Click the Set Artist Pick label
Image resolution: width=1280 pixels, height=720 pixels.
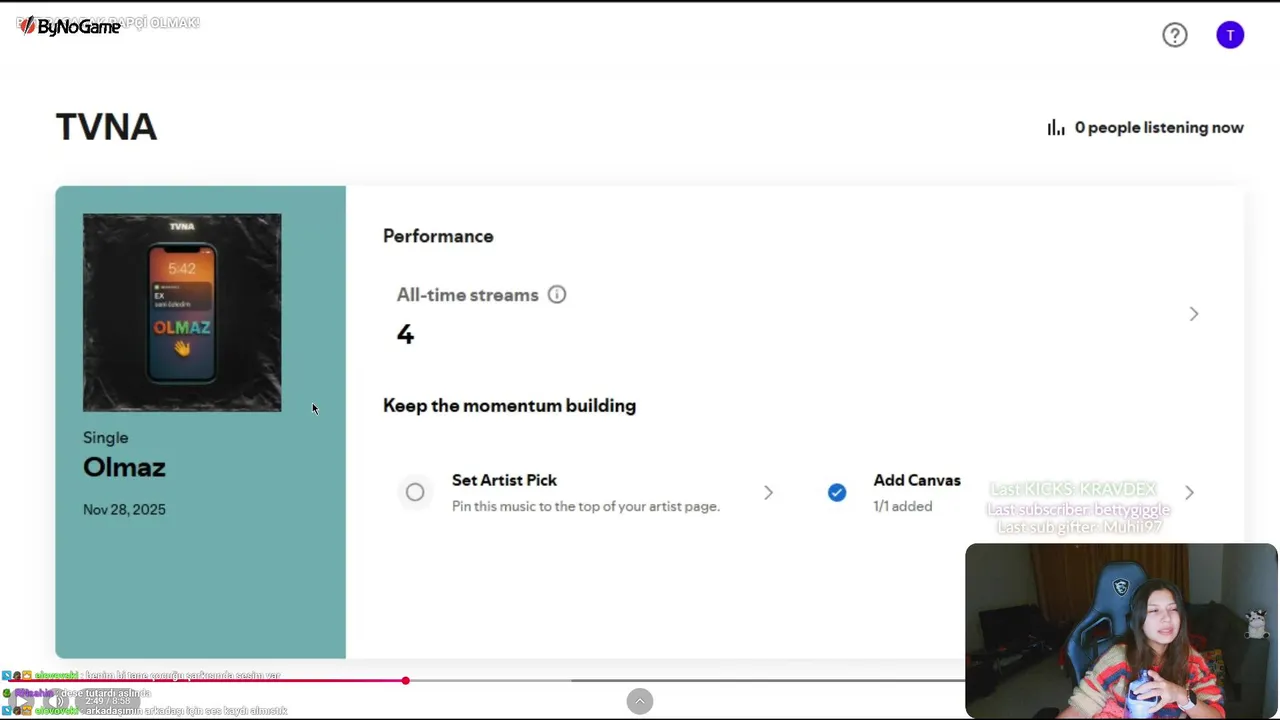[x=504, y=480]
